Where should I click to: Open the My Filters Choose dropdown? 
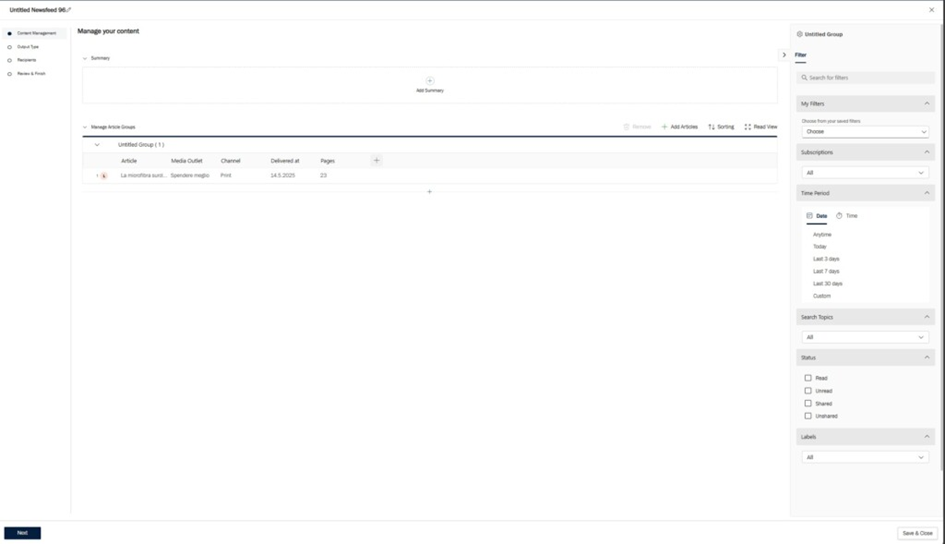(866, 132)
